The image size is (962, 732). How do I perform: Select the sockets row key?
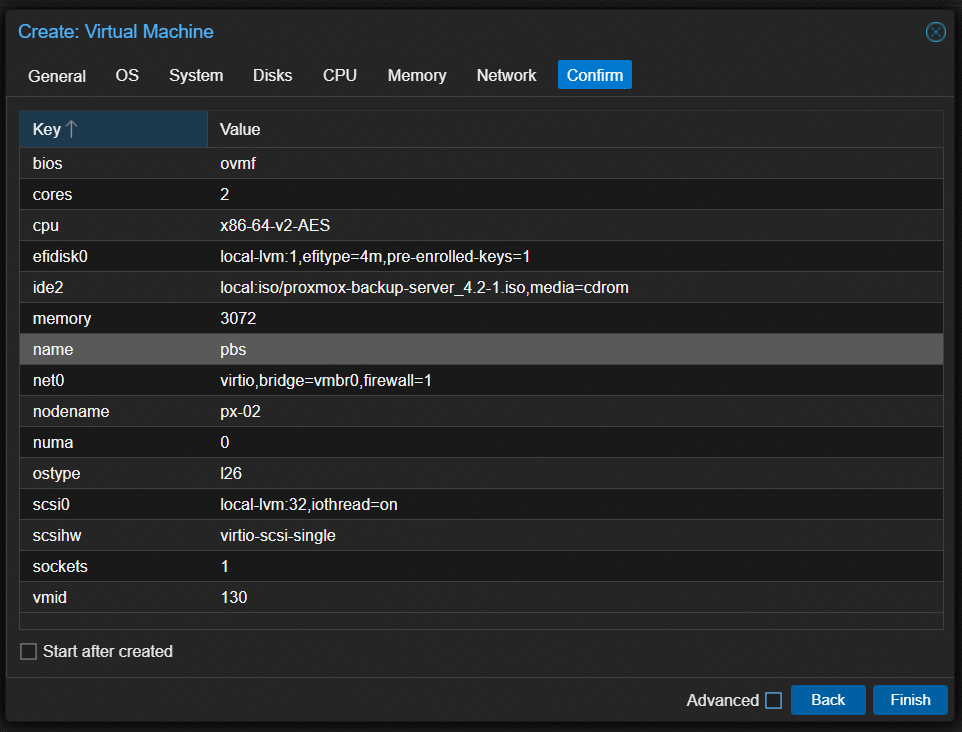tap(60, 566)
